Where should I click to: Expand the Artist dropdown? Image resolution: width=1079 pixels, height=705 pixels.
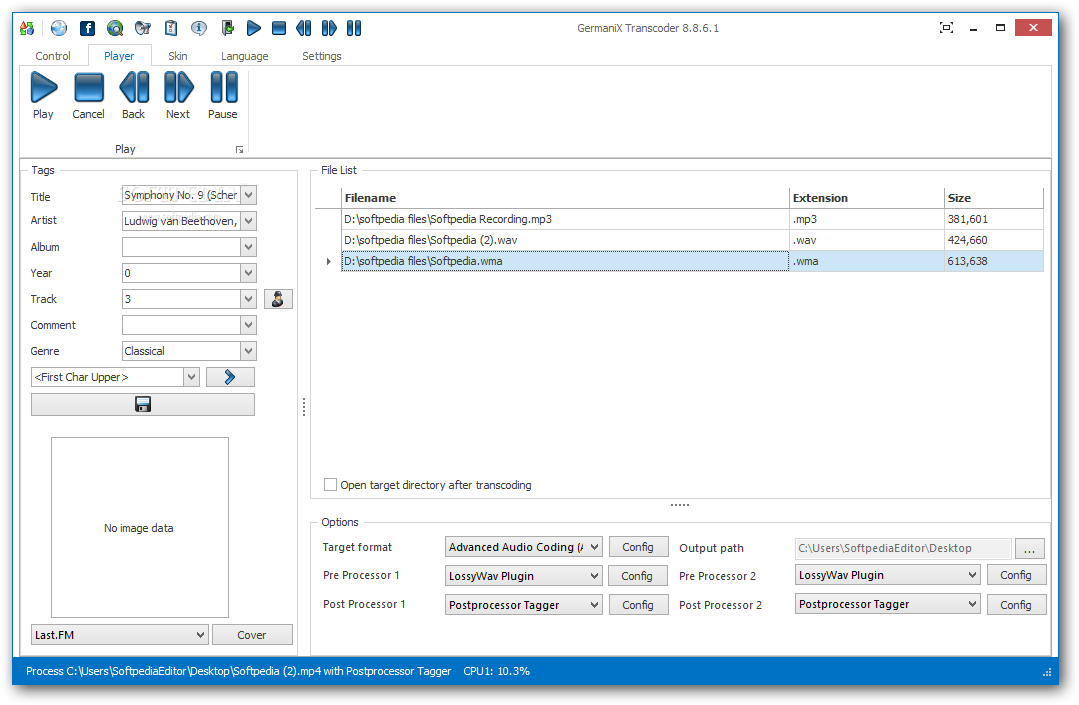[x=249, y=221]
